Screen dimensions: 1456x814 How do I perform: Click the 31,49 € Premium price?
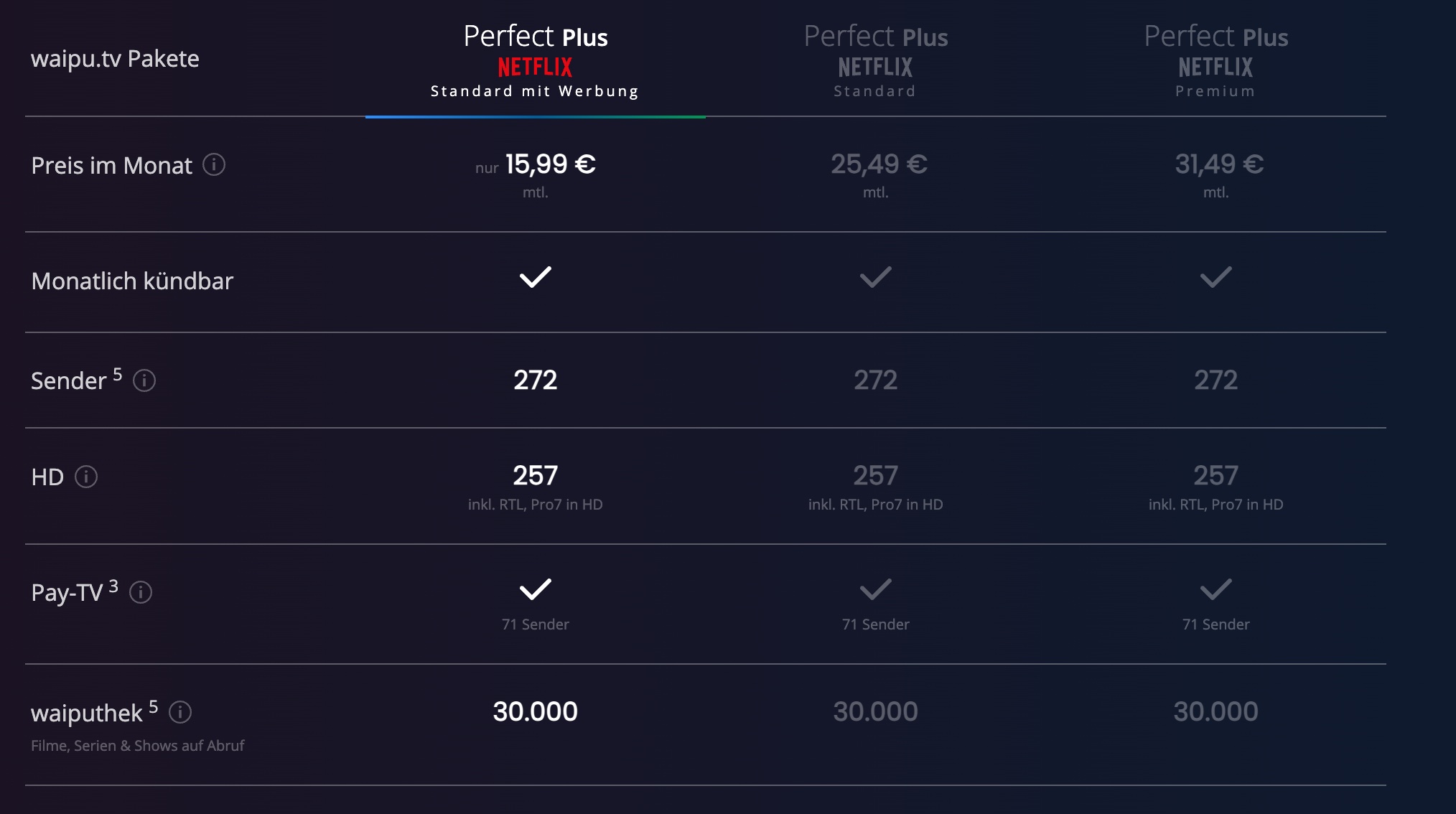click(x=1219, y=164)
